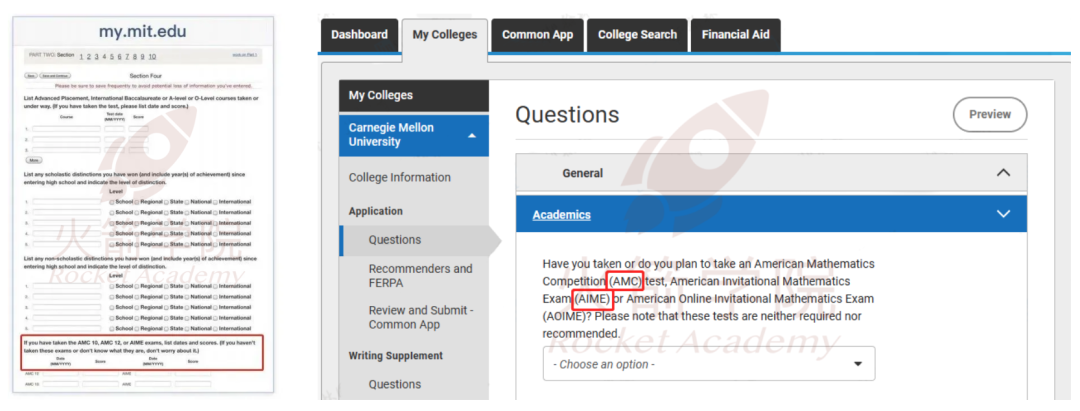Click the first course Score field

click(138, 129)
